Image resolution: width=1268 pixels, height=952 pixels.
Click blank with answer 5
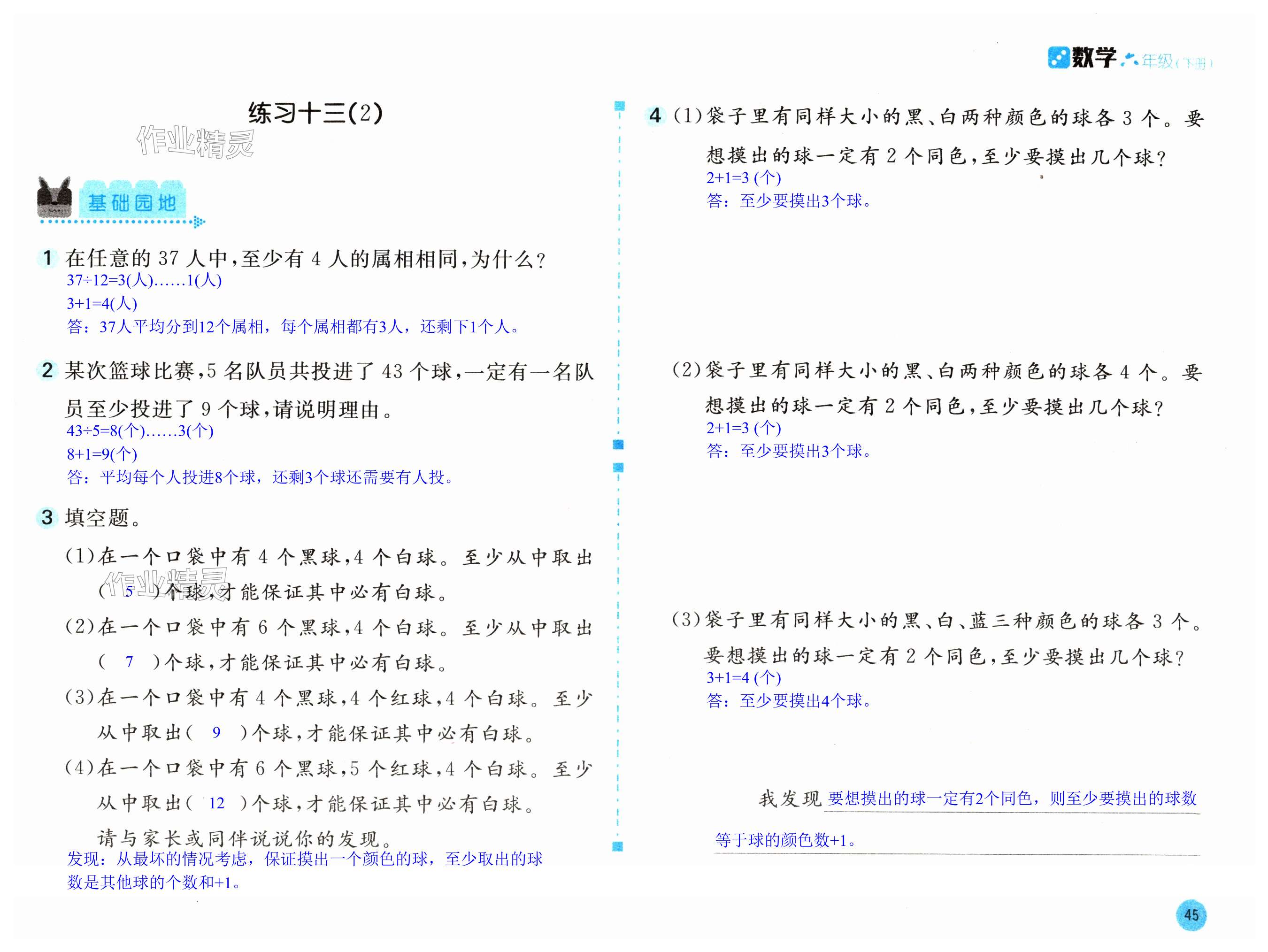129,591
